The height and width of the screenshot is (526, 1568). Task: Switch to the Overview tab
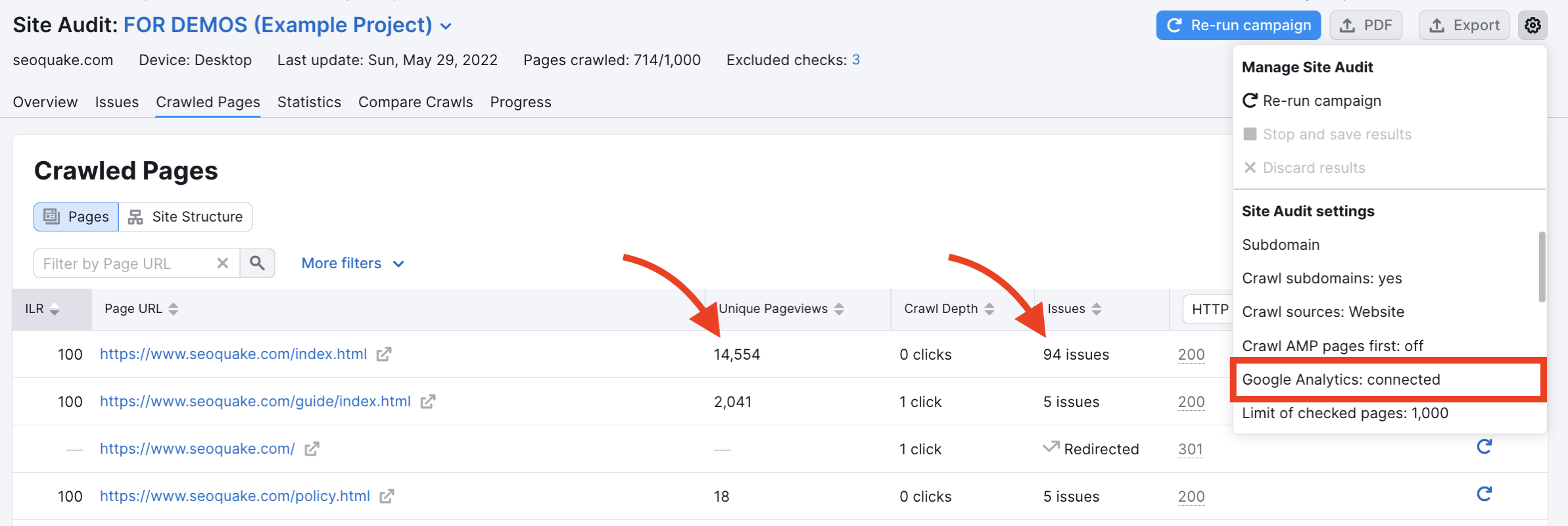coord(45,102)
